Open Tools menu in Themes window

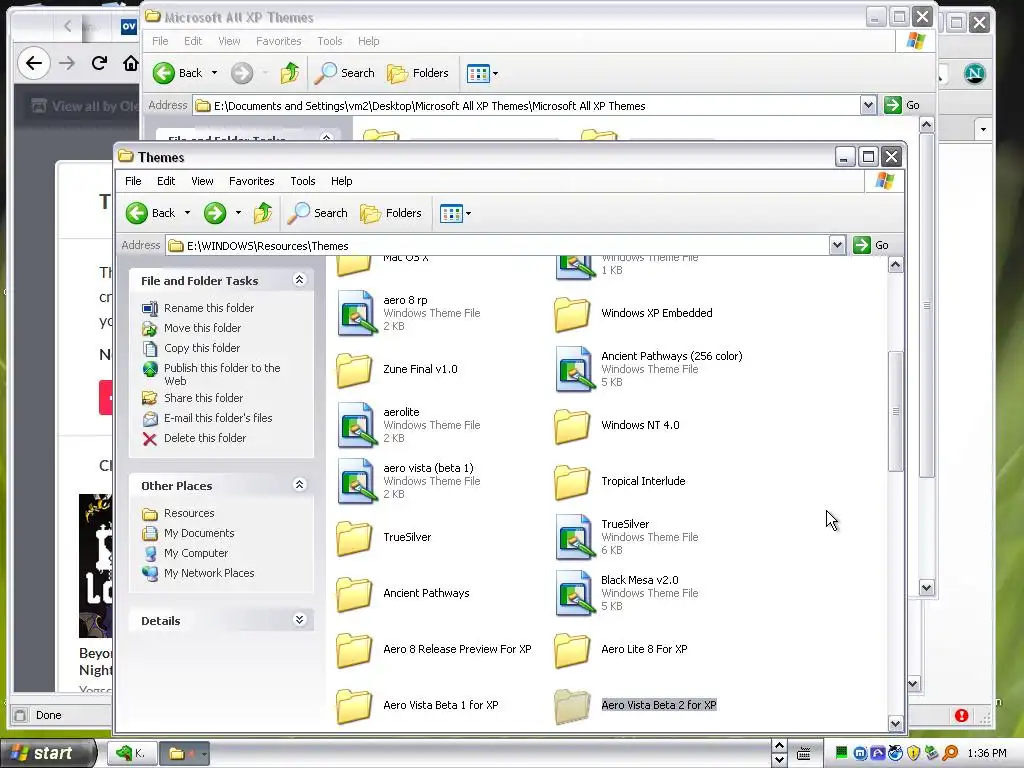(x=302, y=181)
